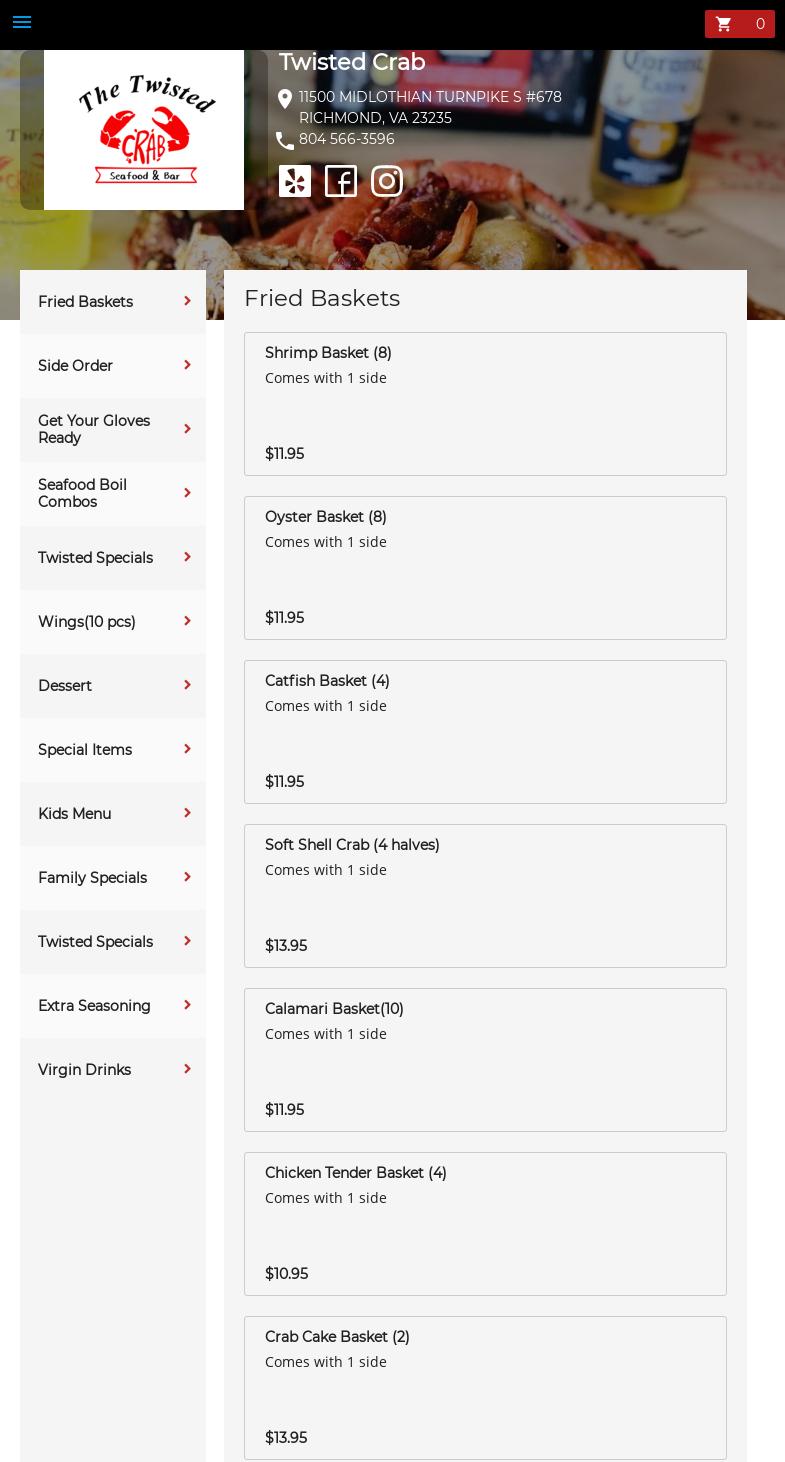Choose the Shrimp Basket (8) item
This screenshot has height=1462, width=785.
[485, 403]
